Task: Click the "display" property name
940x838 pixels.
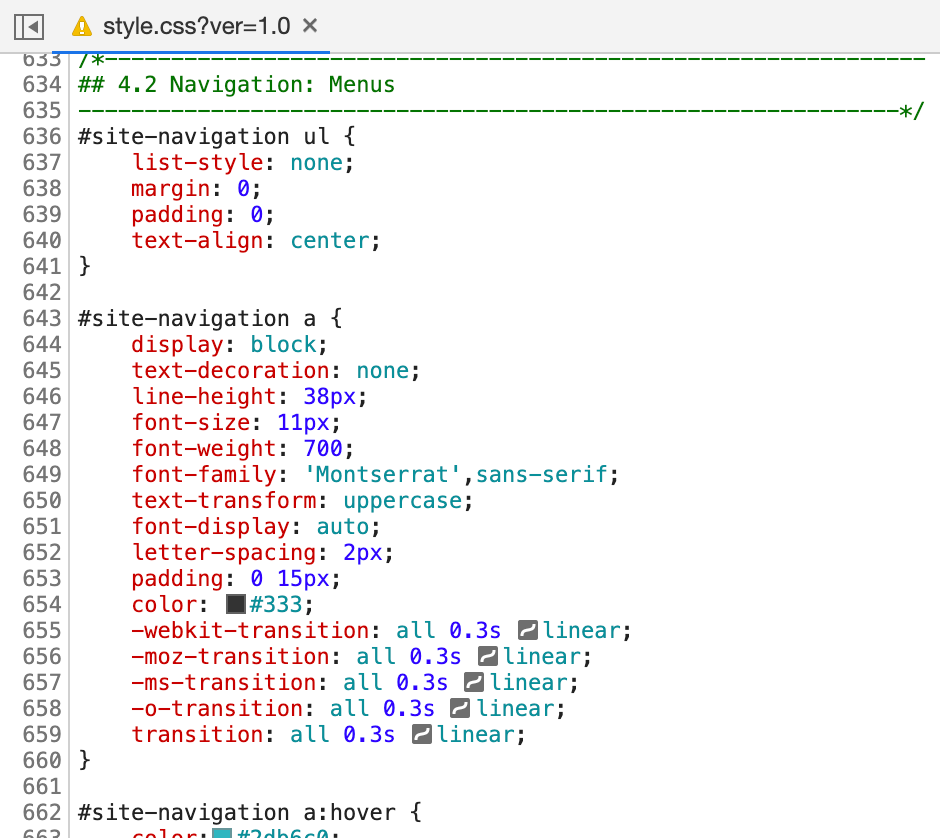Action: click(x=177, y=345)
